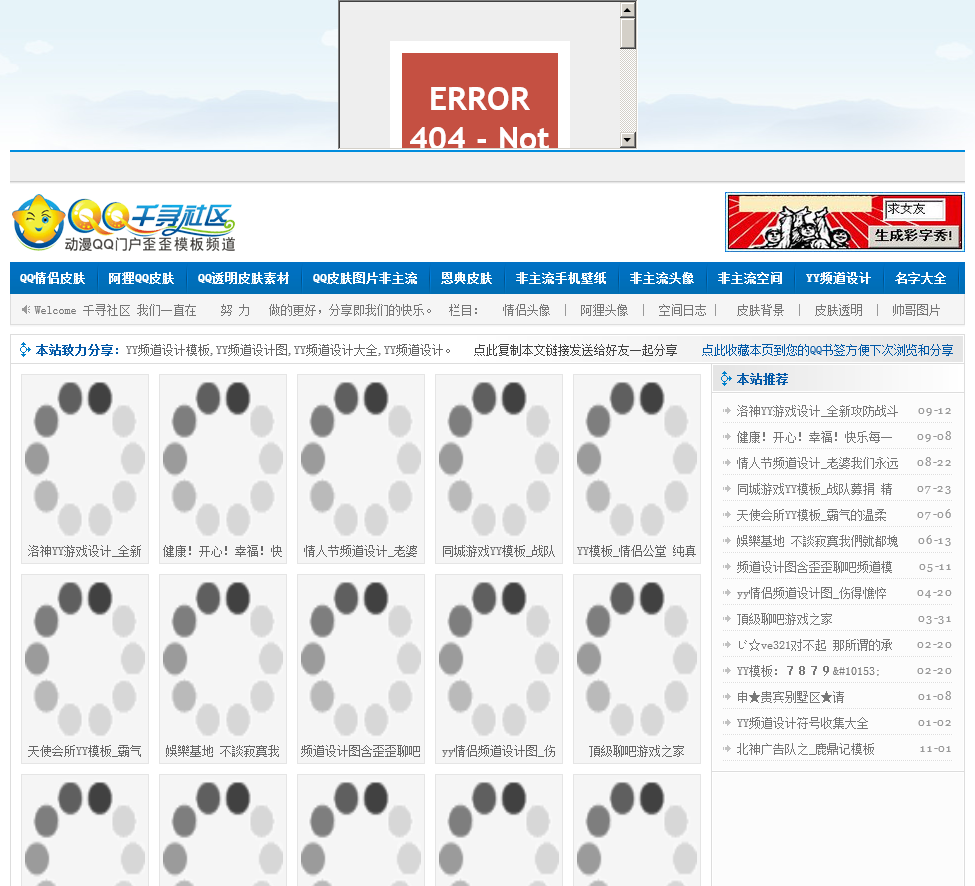Screen dimensions: 975x886
Task: Open the 非主流手机壁纸 menu item
Action: (x=561, y=279)
